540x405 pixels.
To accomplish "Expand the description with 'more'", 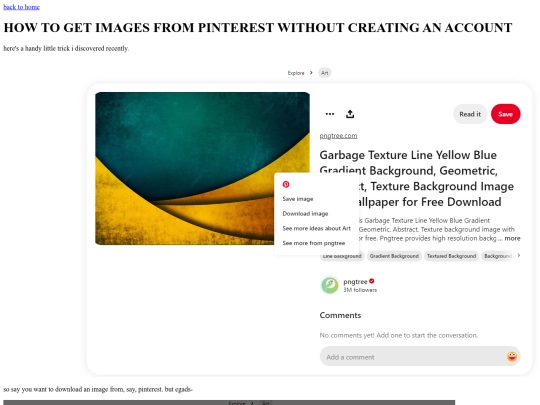I will click(x=512, y=238).
